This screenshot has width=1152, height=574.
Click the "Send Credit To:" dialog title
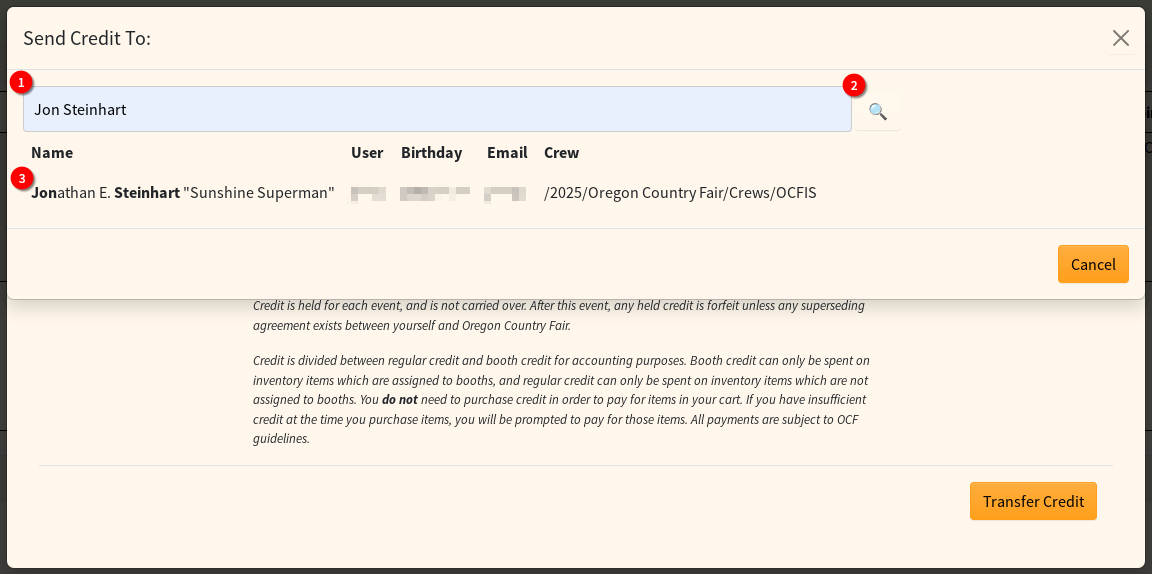[87, 38]
